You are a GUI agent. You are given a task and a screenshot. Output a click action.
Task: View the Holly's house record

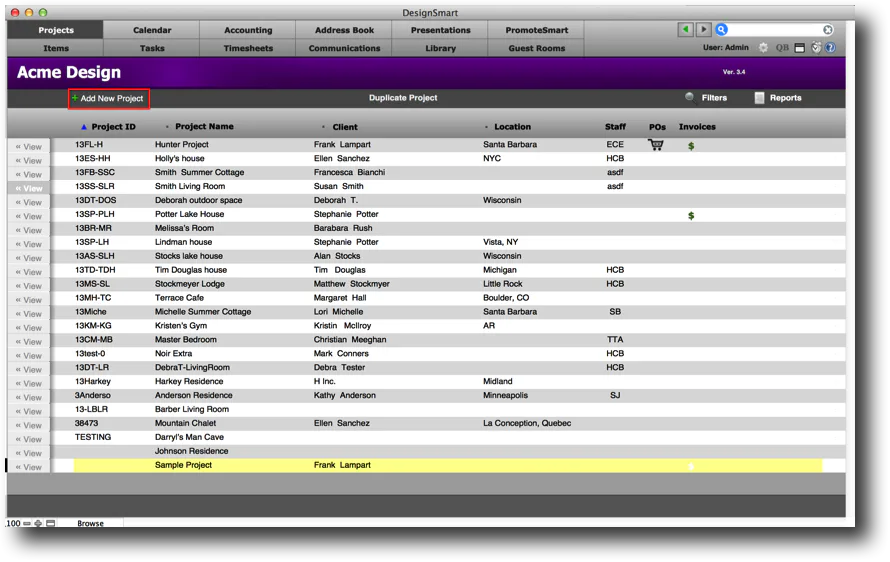click(29, 161)
